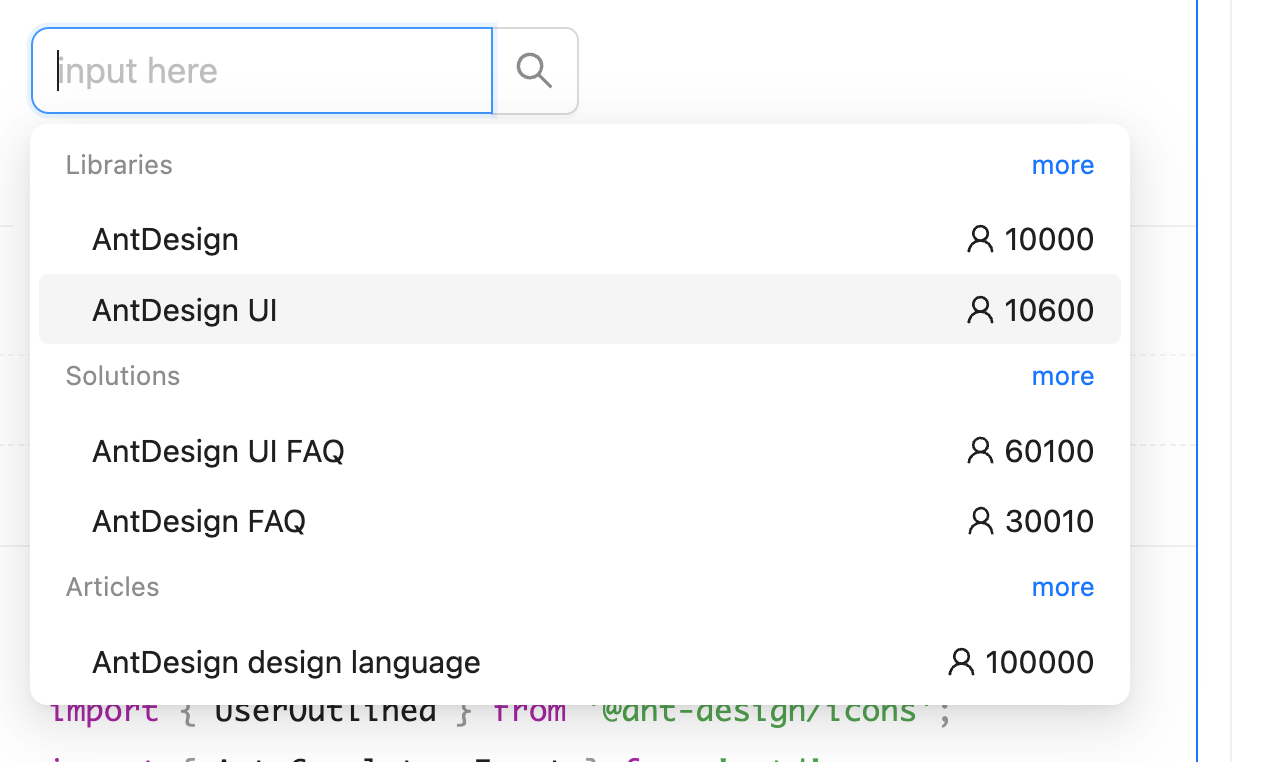Screen dimensions: 1276x762
Task: Click the user icon next to AntDesign
Action: 978,238
